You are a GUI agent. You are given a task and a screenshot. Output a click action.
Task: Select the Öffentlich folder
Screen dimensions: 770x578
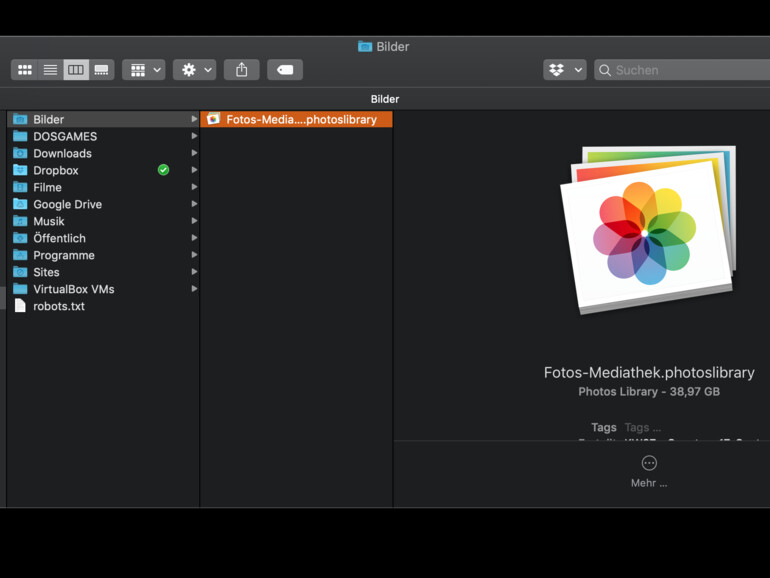[103, 238]
